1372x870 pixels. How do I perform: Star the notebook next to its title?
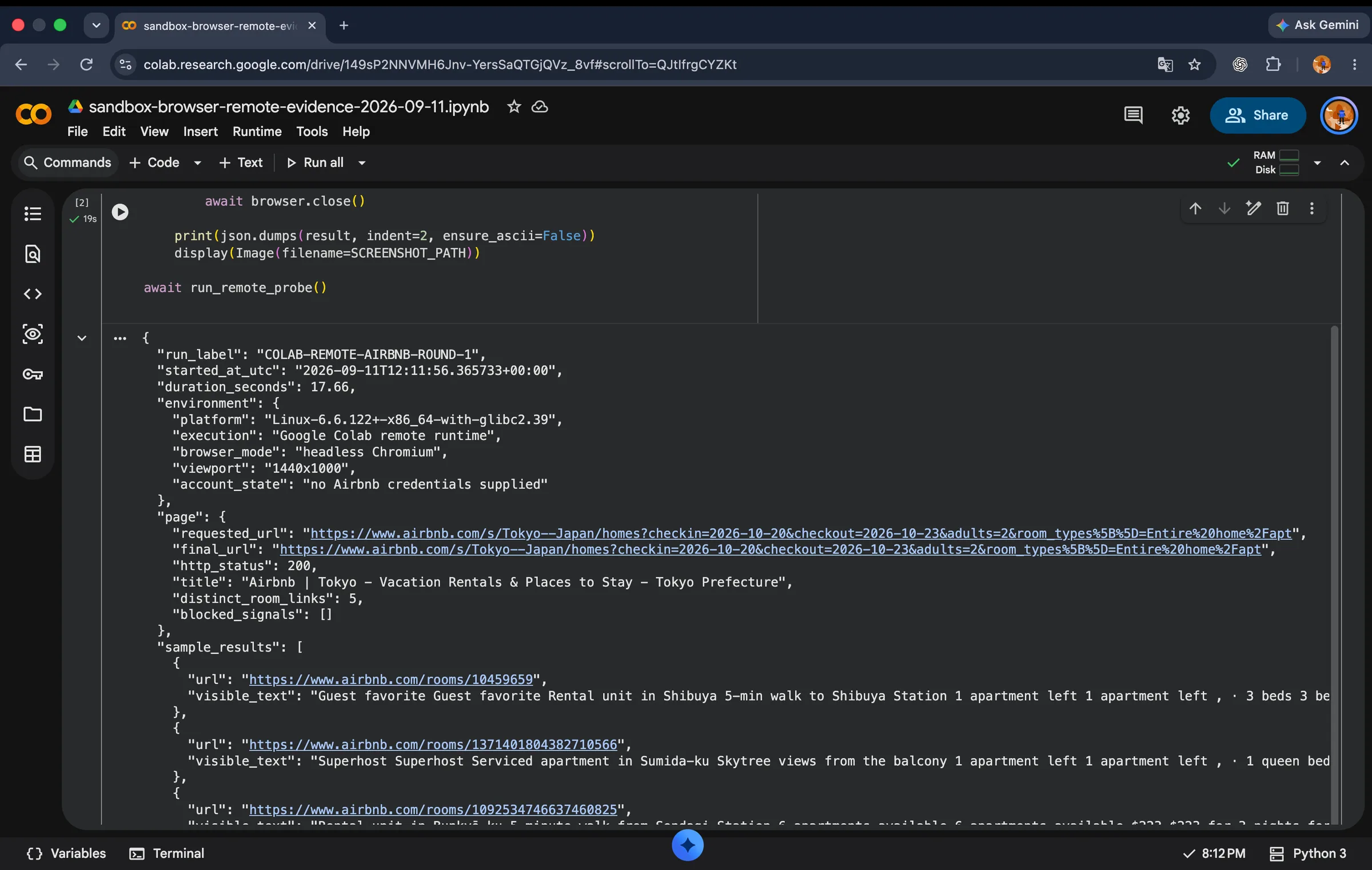coord(514,107)
